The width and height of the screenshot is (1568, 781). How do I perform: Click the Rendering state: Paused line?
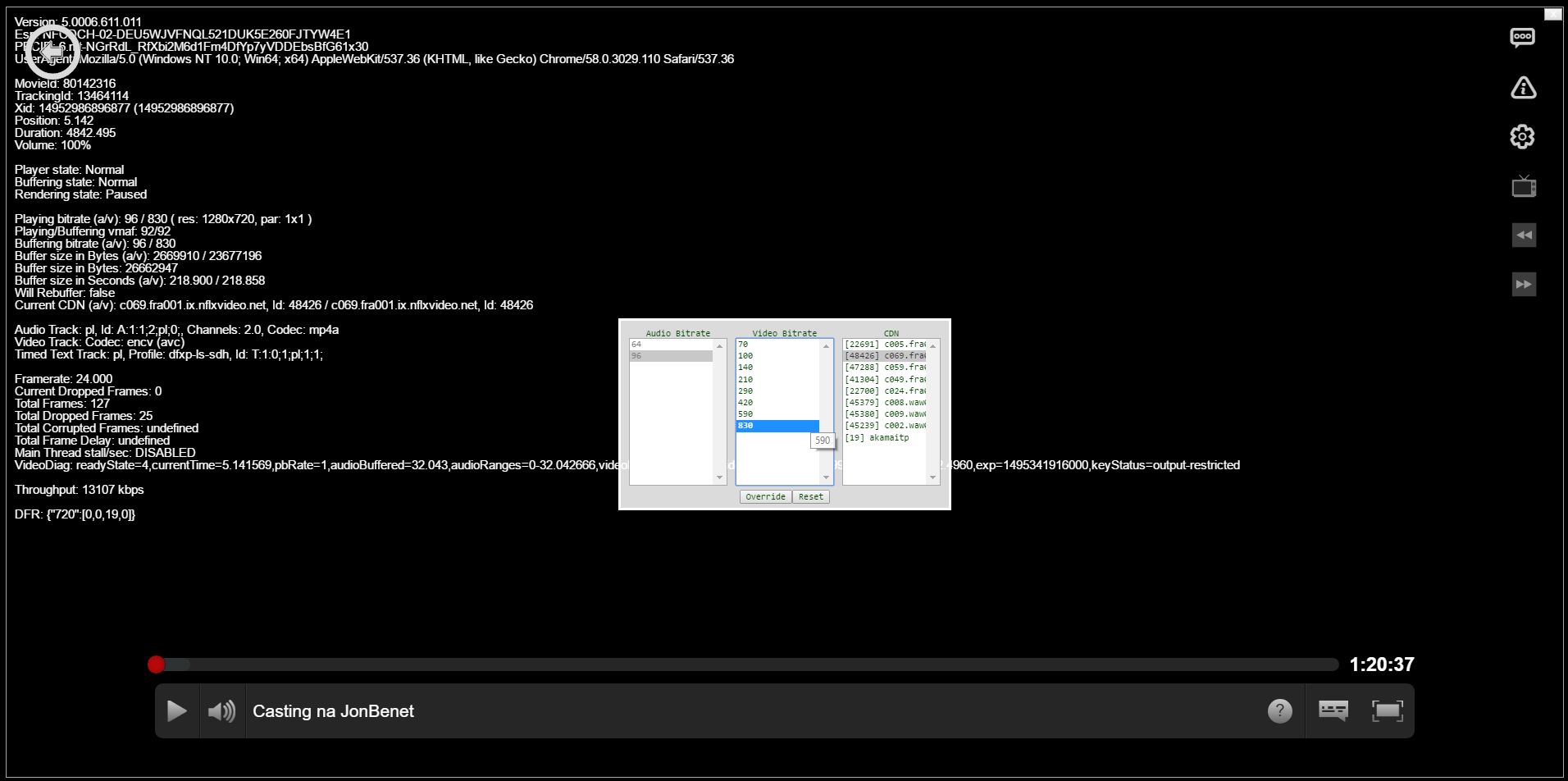coord(80,194)
